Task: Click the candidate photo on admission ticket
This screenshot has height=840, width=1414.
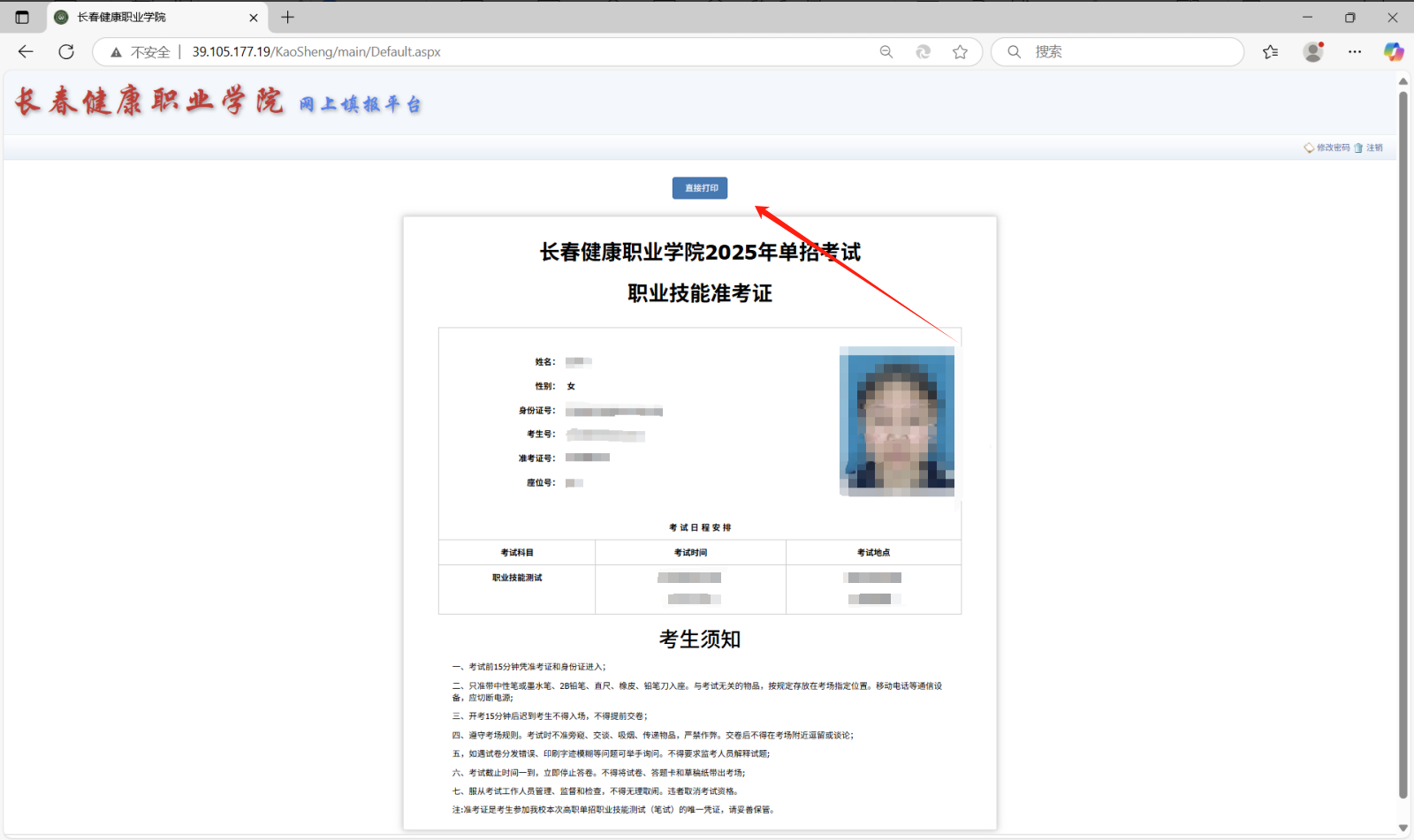Action: pos(896,421)
